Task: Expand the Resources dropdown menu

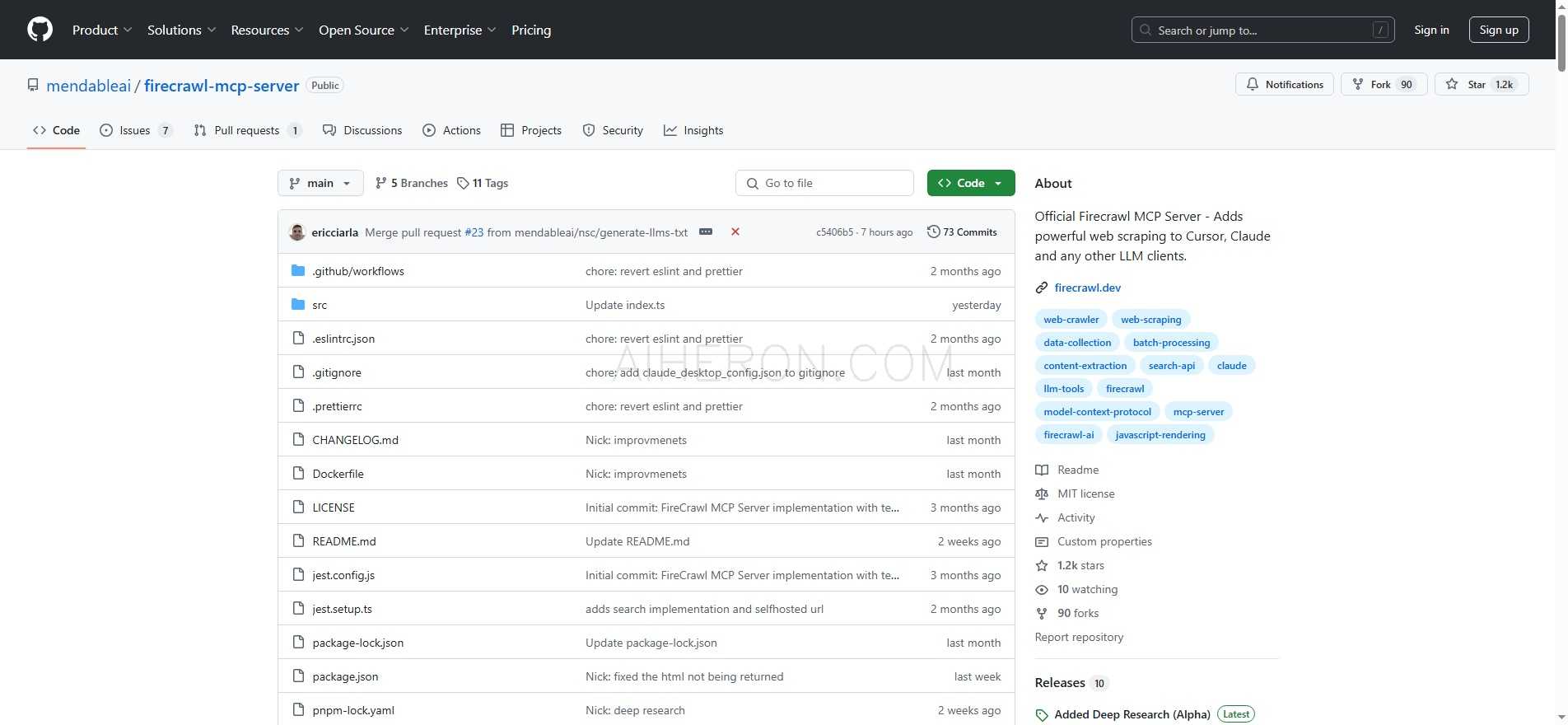Action: (x=267, y=30)
